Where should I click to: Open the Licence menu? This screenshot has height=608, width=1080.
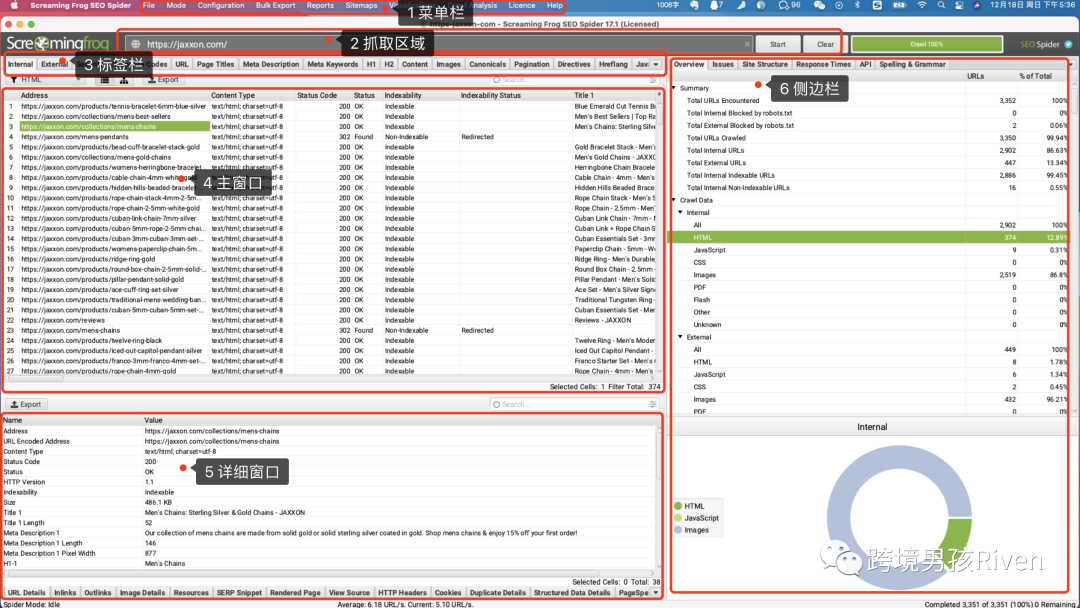pyautogui.click(x=522, y=6)
